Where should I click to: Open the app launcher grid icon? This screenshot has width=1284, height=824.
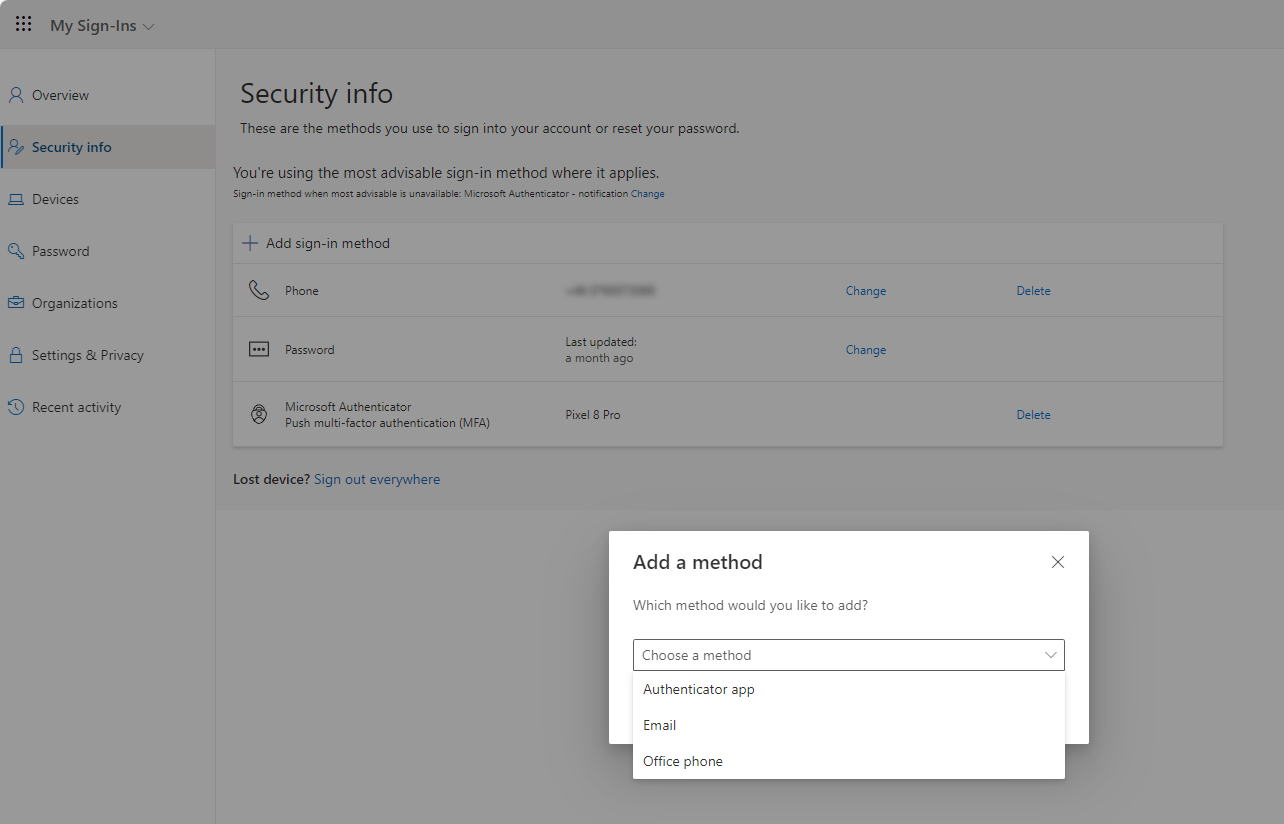tap(24, 24)
